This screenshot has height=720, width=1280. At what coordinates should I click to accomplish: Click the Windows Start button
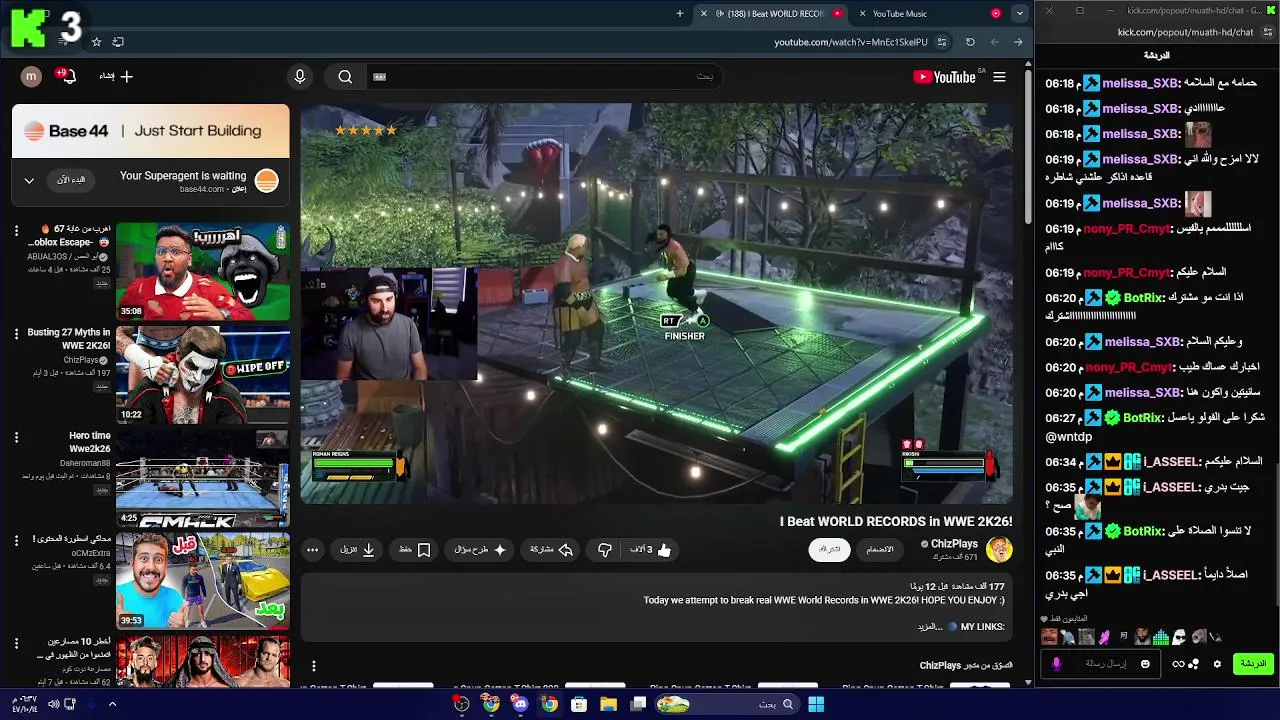pos(816,704)
